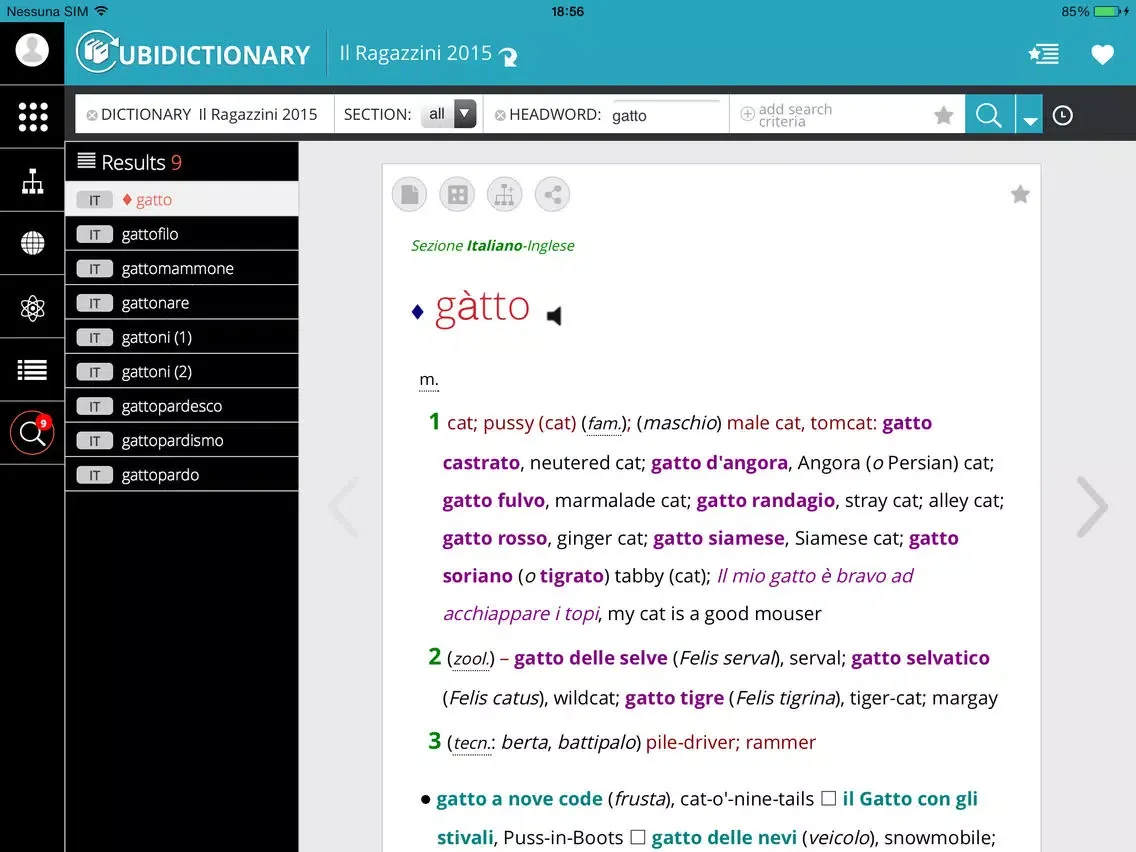
Task: Go to next entry arrow
Action: pos(1092,506)
